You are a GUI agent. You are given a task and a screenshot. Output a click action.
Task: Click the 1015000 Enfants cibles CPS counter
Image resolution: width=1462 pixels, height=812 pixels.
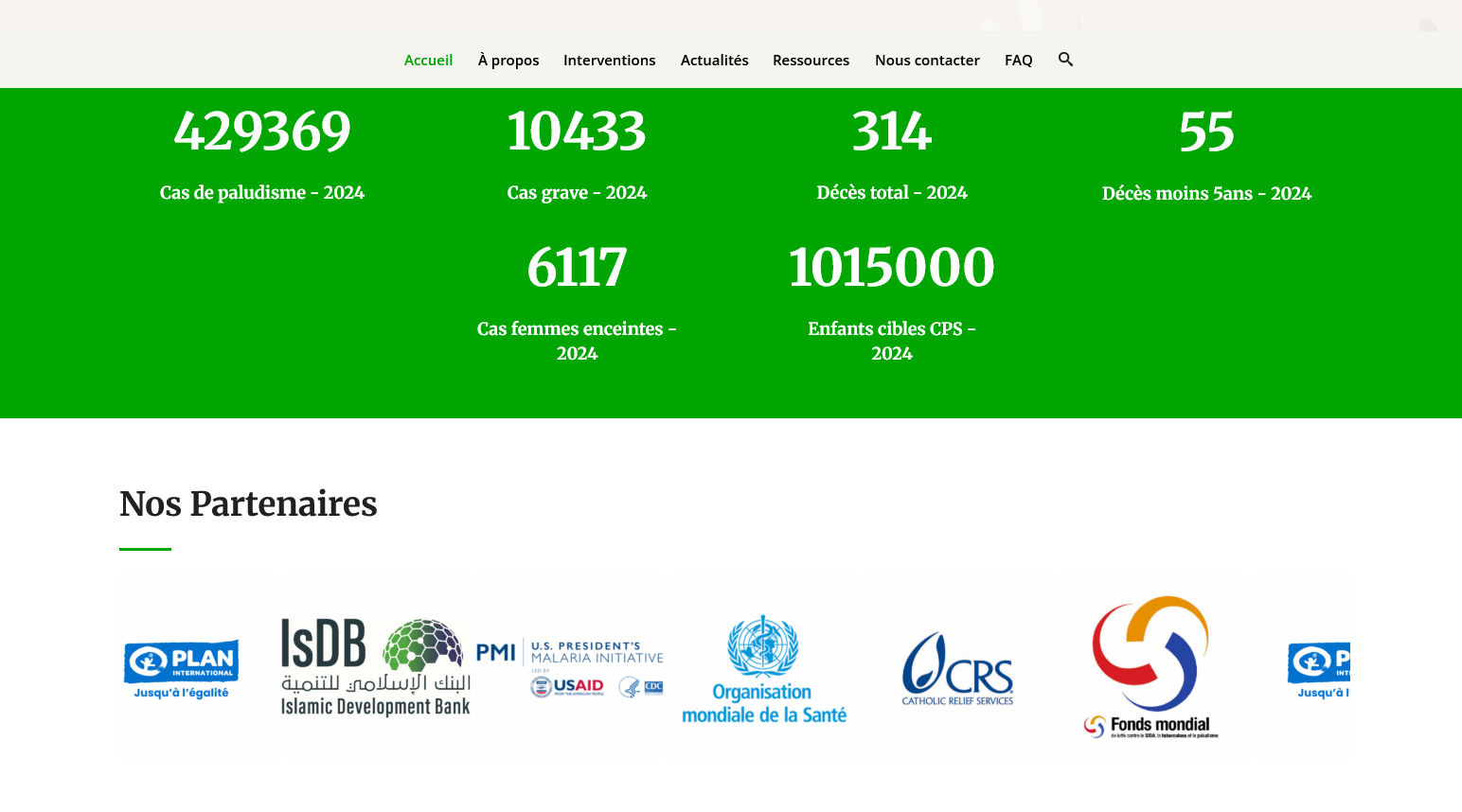coord(891,268)
